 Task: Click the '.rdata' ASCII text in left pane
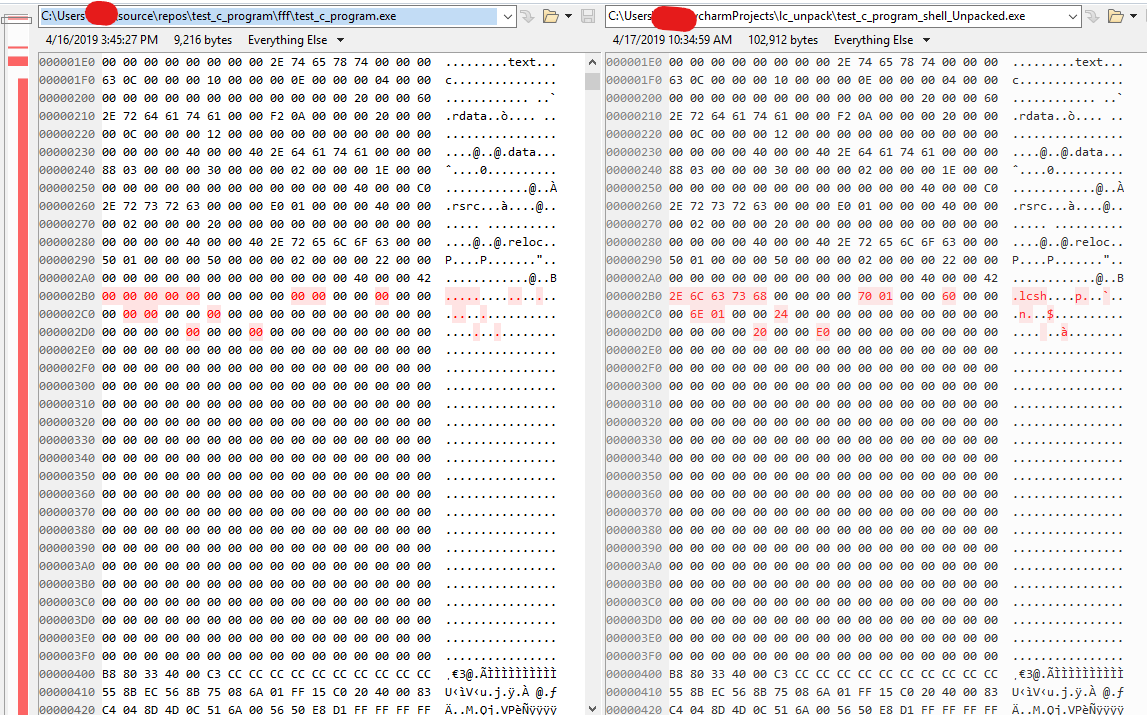(467, 116)
